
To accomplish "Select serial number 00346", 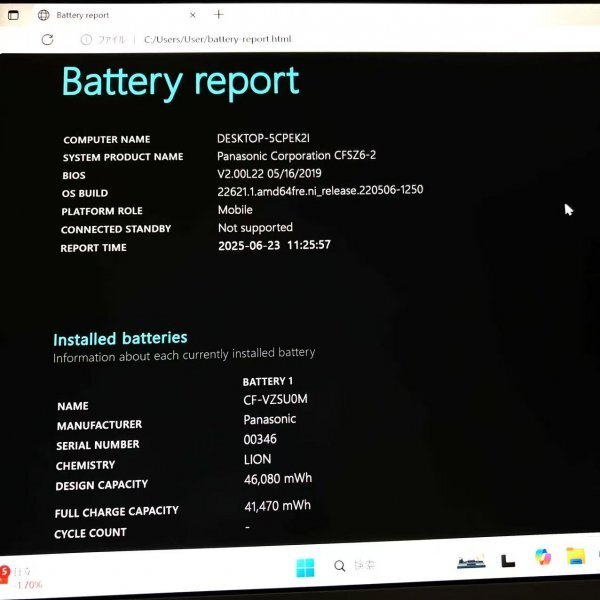I will pyautogui.click(x=260, y=439).
